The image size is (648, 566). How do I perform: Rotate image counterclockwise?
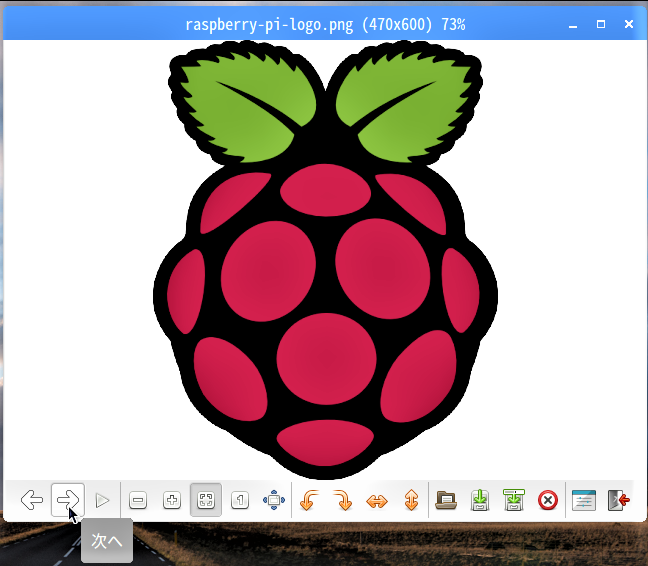[309, 500]
